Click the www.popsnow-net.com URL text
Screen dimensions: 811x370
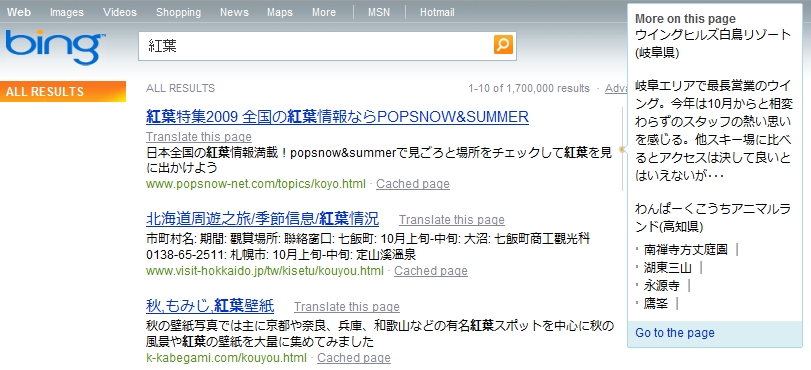tap(256, 184)
